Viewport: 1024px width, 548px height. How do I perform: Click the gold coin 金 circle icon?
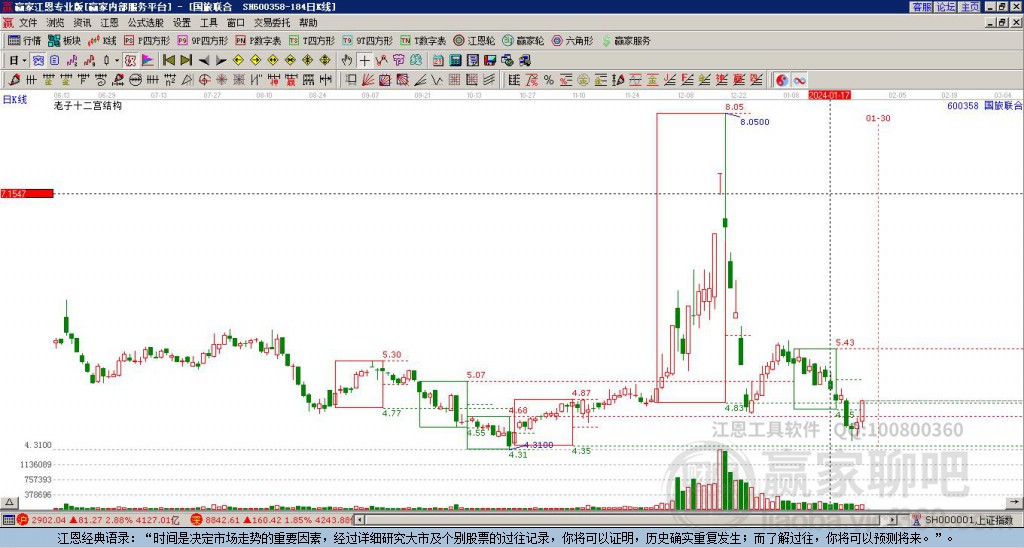tap(583, 80)
